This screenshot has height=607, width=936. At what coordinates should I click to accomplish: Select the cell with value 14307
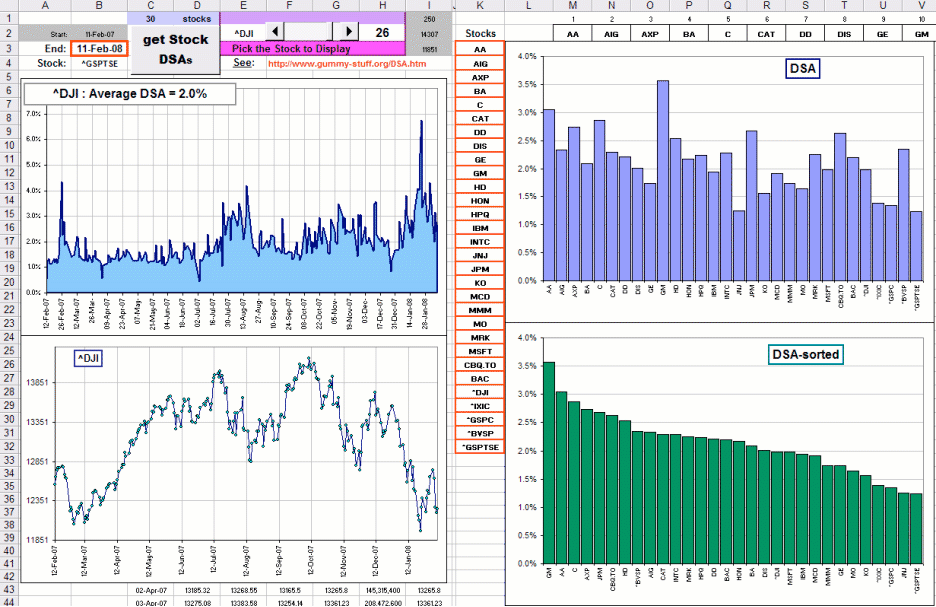tap(429, 34)
